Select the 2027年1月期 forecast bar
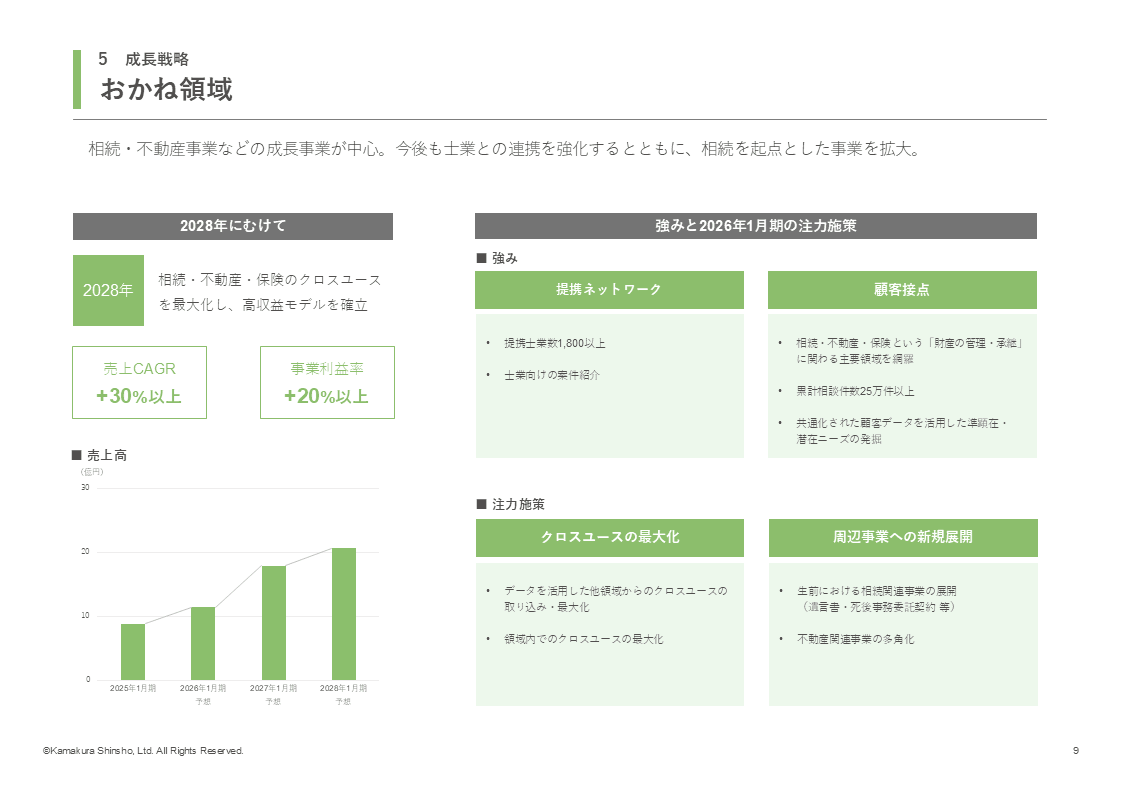The width and height of the screenshot is (1123, 794). (x=274, y=623)
